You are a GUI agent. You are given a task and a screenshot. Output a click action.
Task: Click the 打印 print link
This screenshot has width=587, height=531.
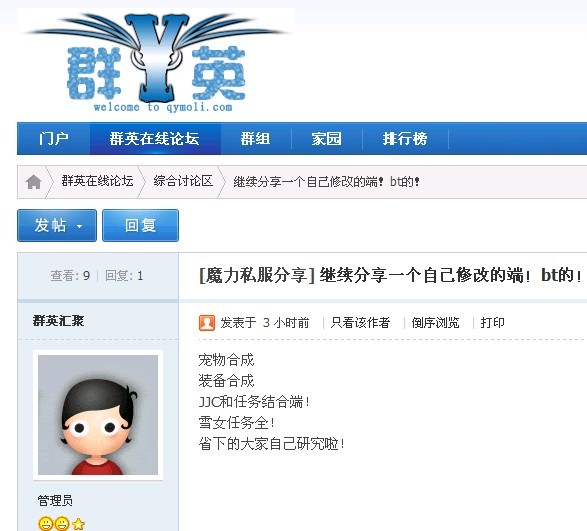click(492, 323)
